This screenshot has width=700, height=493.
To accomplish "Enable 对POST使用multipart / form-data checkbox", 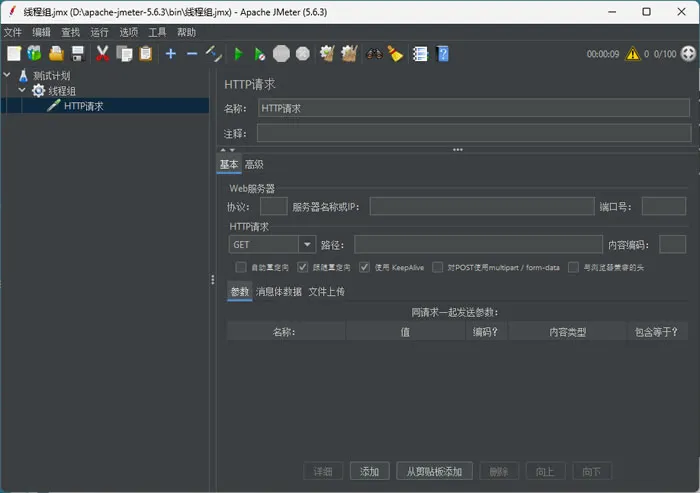I will click(x=438, y=267).
